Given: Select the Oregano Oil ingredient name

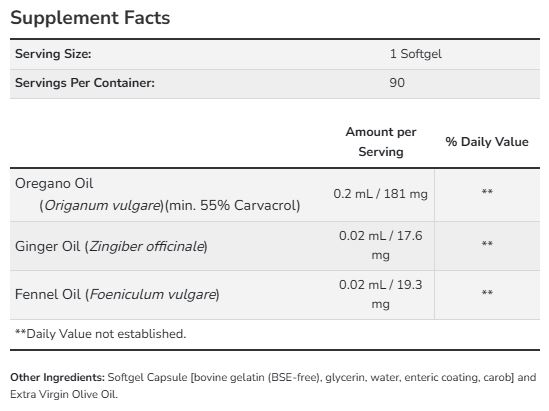Looking at the screenshot, I should pos(54,183).
